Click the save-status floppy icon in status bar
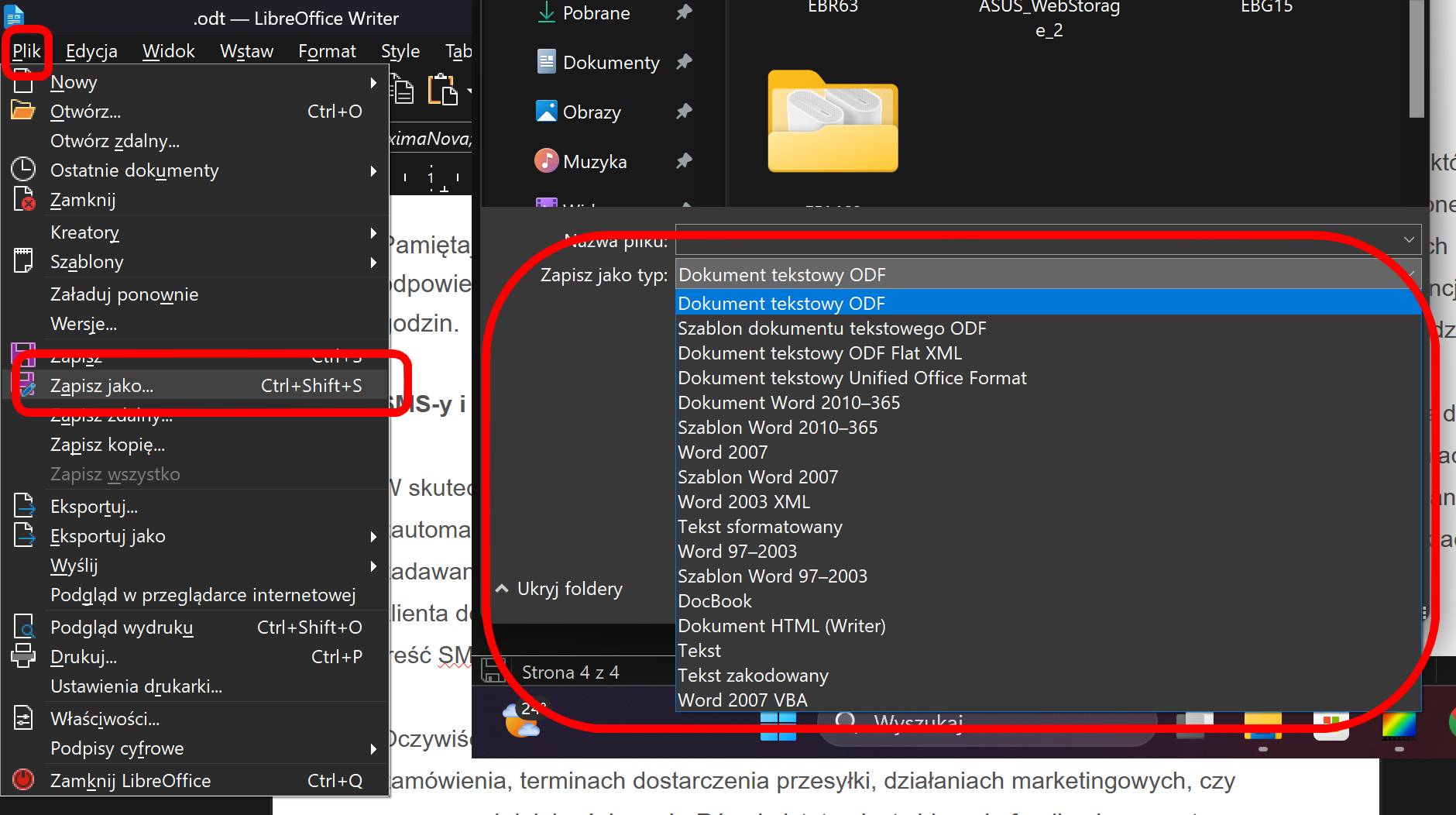This screenshot has width=1456, height=815. [493, 671]
